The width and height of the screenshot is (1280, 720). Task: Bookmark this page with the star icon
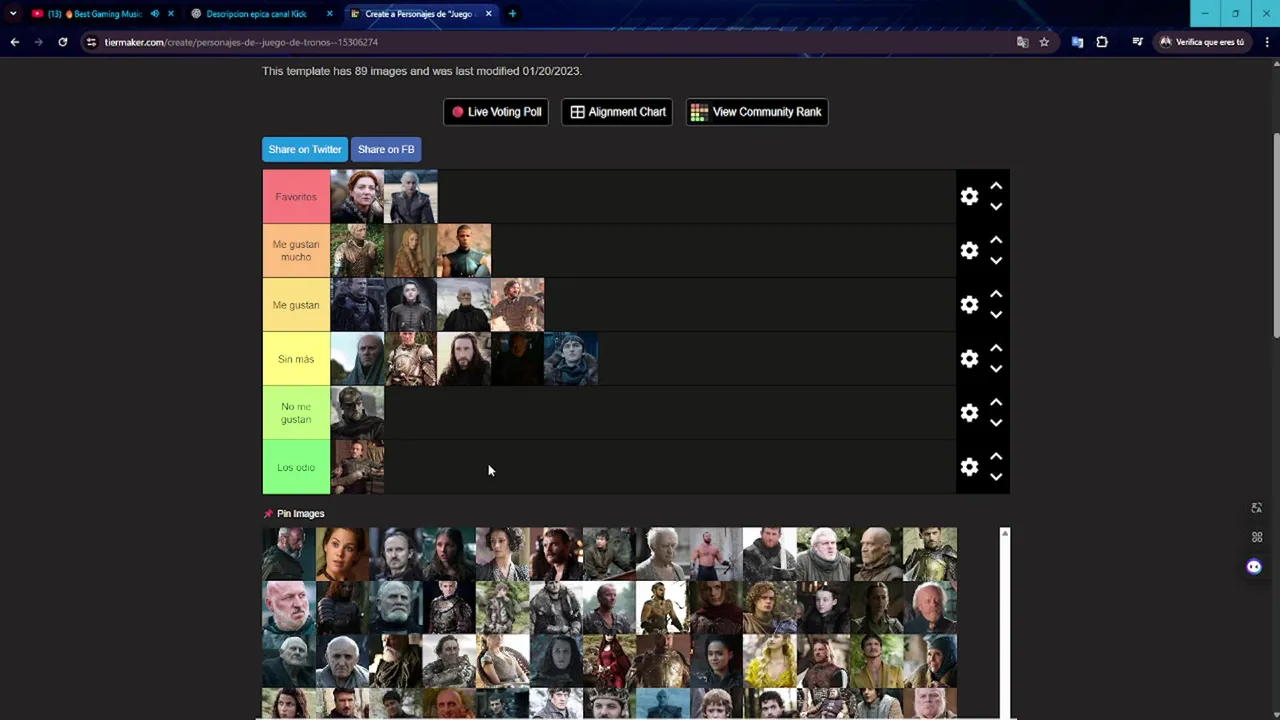click(1044, 42)
